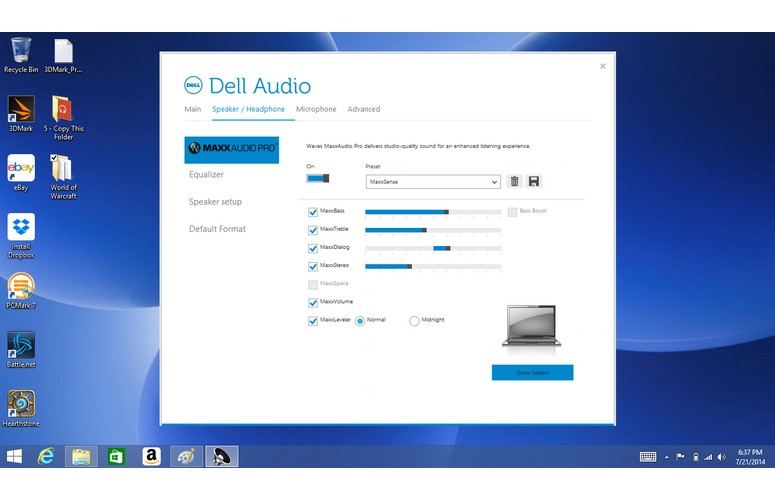Click the network signal tray icon
Viewport: 775px width, 500px height.
click(x=708, y=457)
